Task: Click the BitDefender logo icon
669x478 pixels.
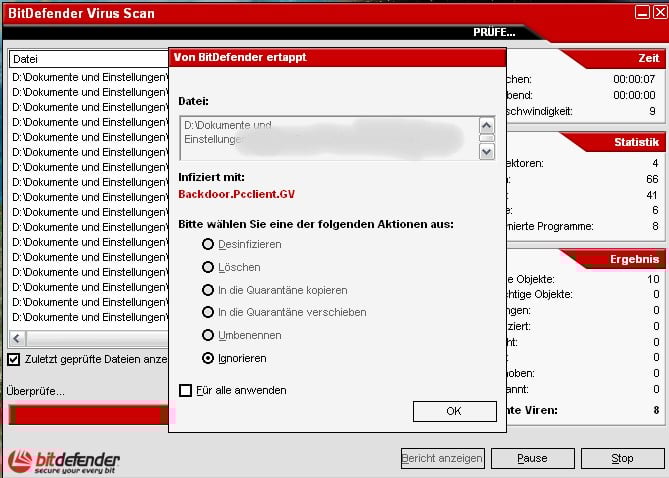Action: (x=20, y=461)
